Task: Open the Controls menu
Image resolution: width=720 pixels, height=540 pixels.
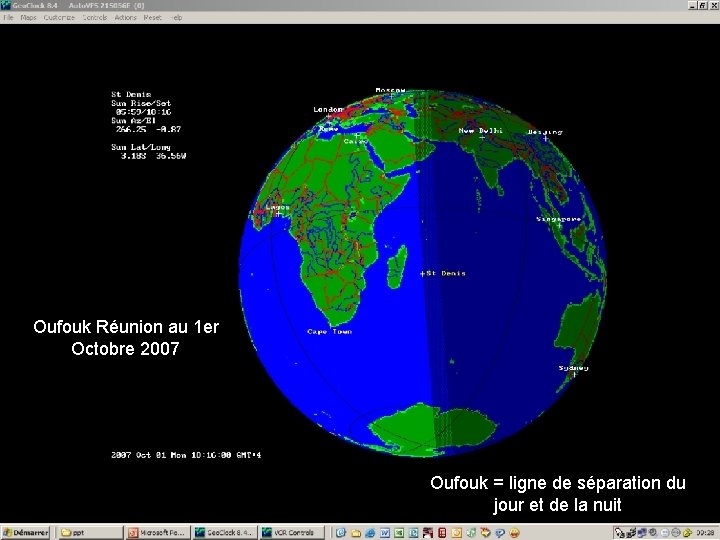Action: pos(95,17)
